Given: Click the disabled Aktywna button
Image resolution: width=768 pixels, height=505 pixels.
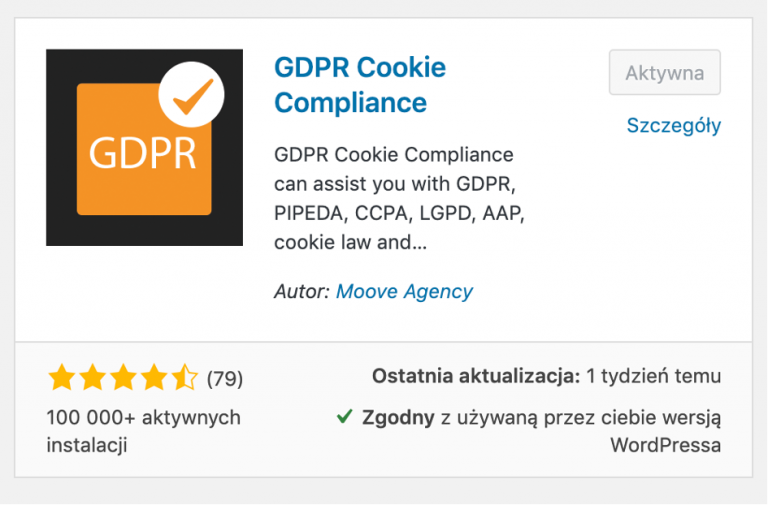Looking at the screenshot, I should (x=665, y=72).
